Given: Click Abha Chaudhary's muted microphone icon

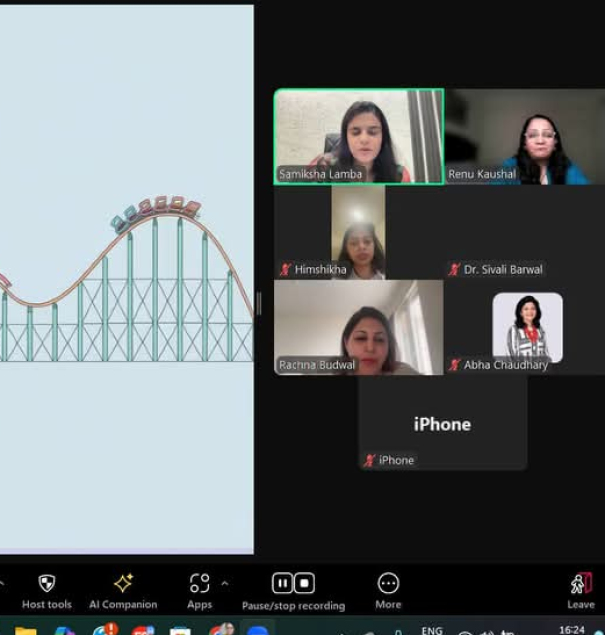Looking at the screenshot, I should coord(454,365).
